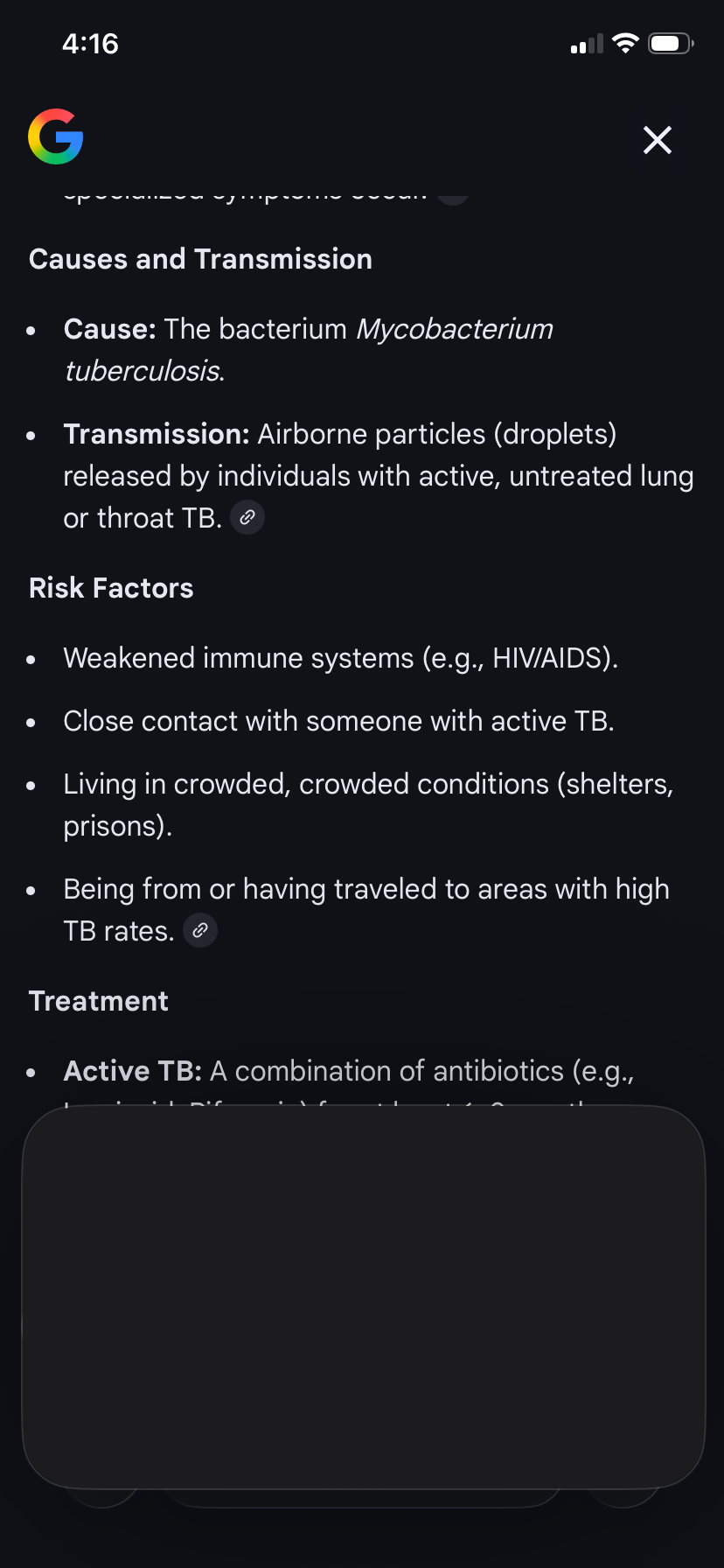The height and width of the screenshot is (1568, 724).
Task: Click the bold "Cause:" label
Action: pyautogui.click(x=109, y=329)
